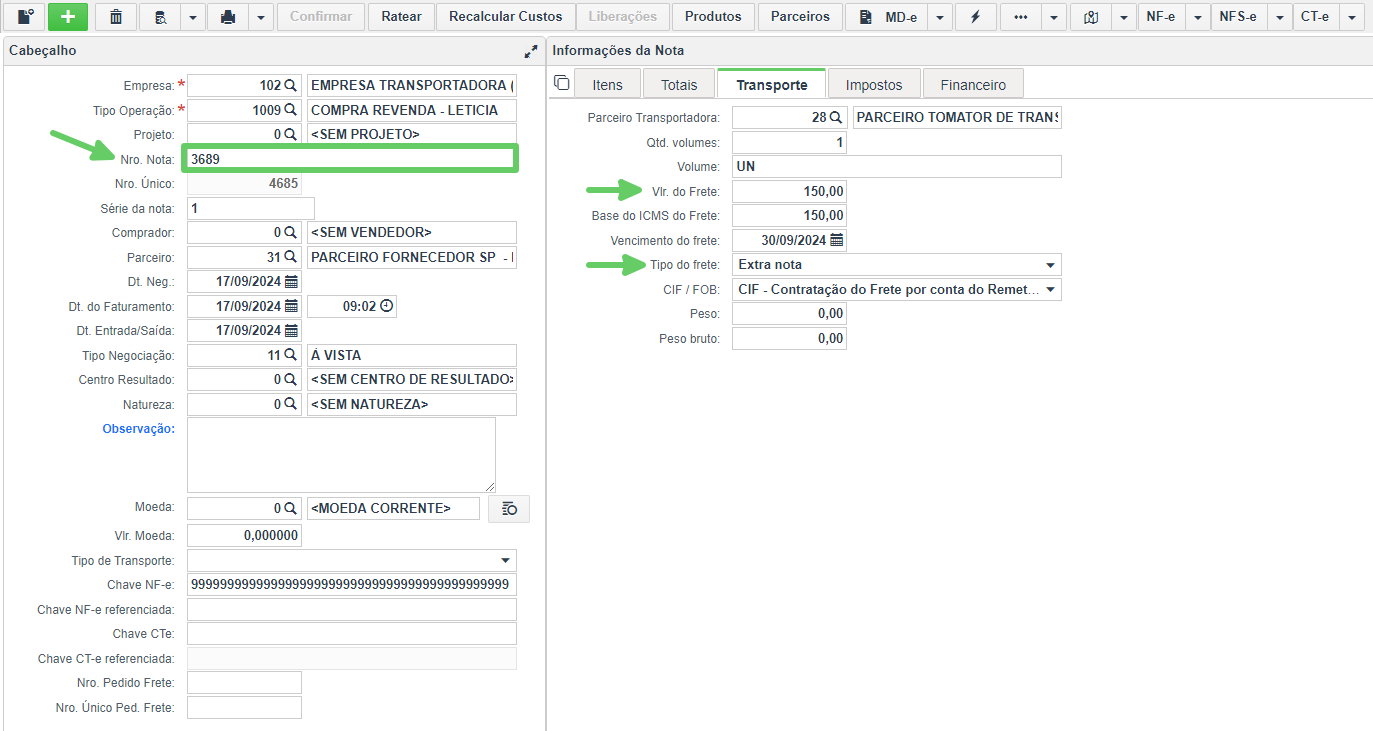
Task: Open dropdown arrow next to map icon
Action: pyautogui.click(x=1124, y=17)
